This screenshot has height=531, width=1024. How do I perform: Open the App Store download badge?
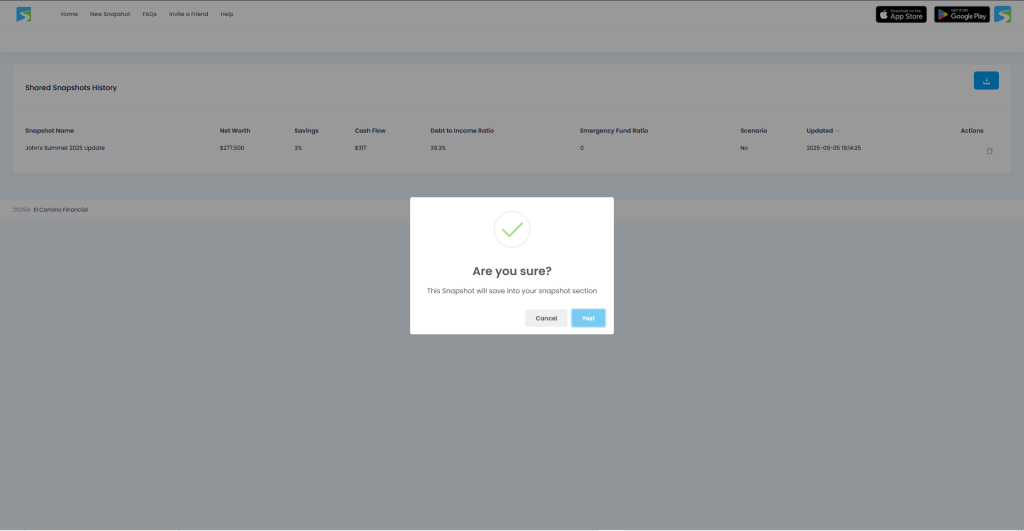pos(901,14)
